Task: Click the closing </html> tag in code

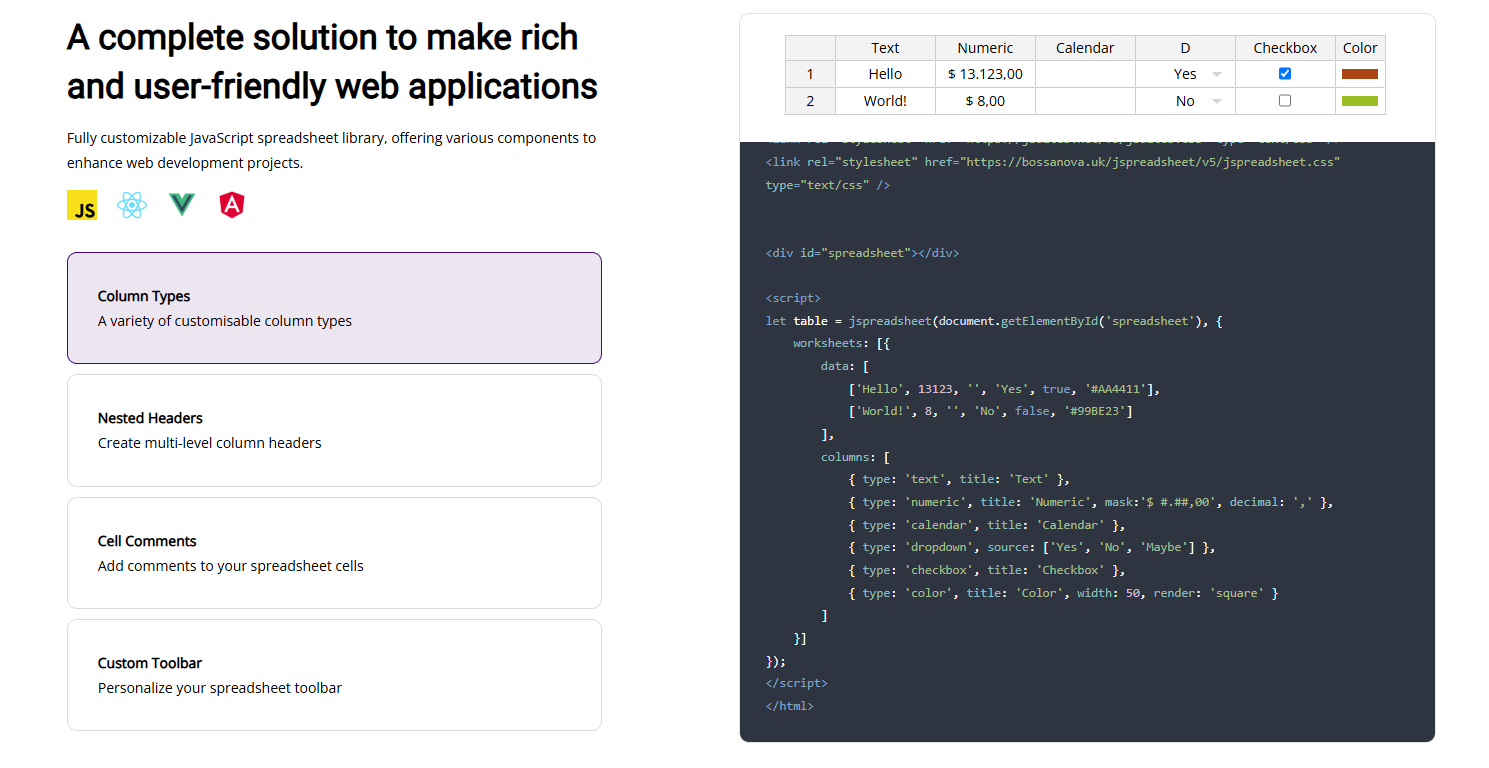Action: click(790, 706)
